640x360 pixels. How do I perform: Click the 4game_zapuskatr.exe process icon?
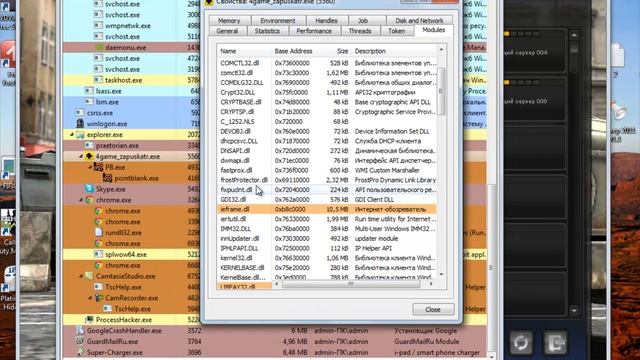(x=89, y=156)
